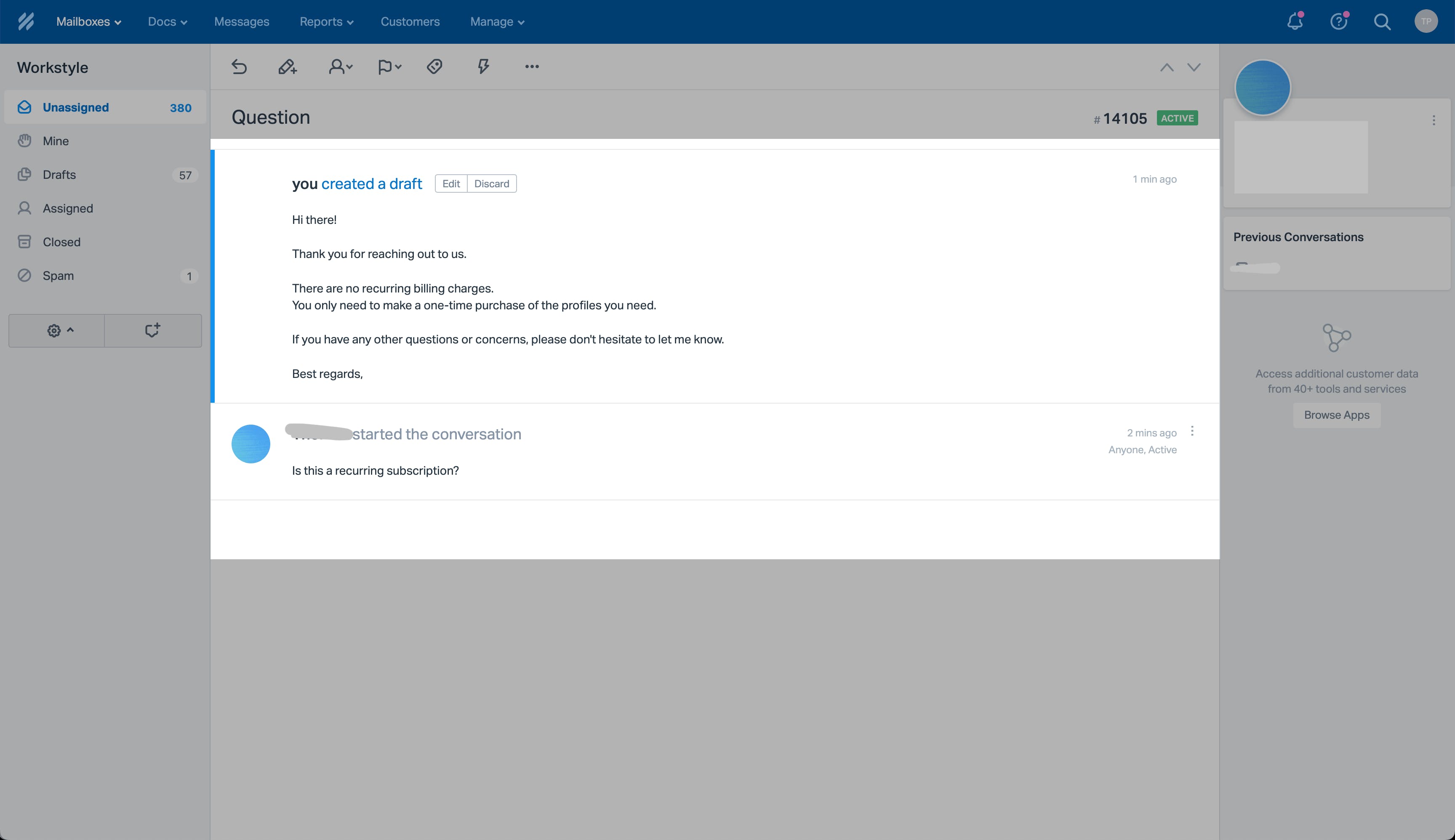This screenshot has width=1455, height=840.
Task: Click the Discard button on draft
Action: pyautogui.click(x=491, y=183)
